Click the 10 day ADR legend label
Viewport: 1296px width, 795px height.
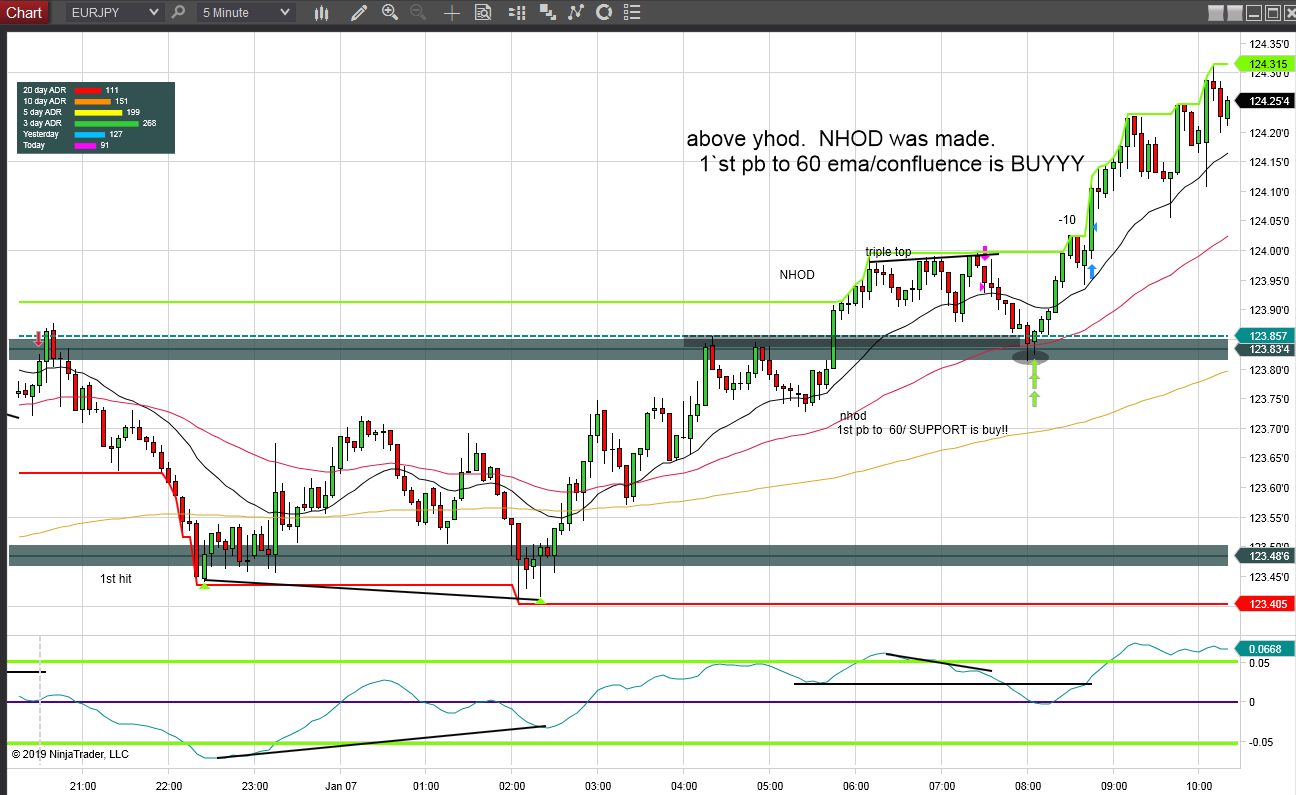pos(45,101)
